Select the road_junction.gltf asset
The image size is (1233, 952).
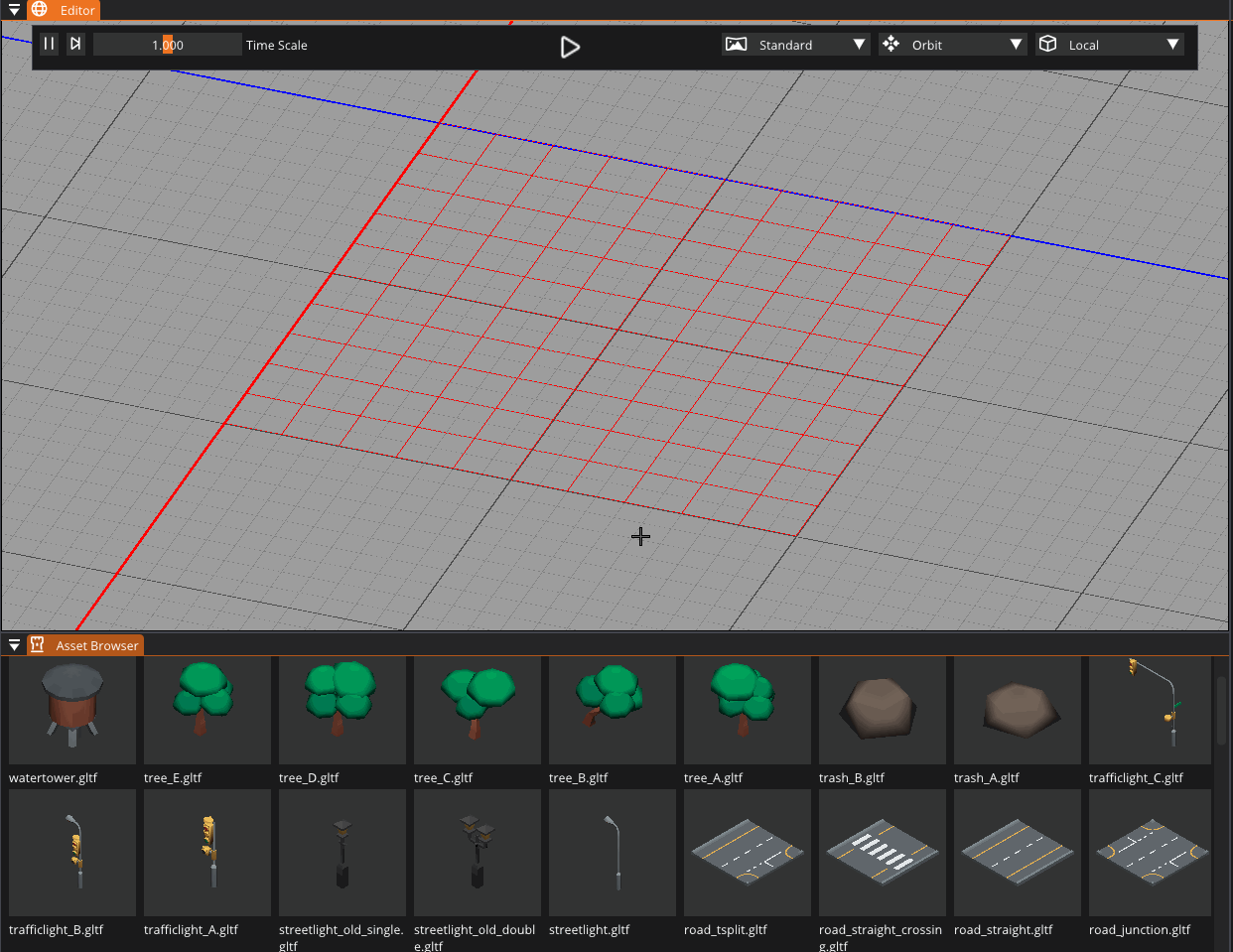(x=1150, y=854)
